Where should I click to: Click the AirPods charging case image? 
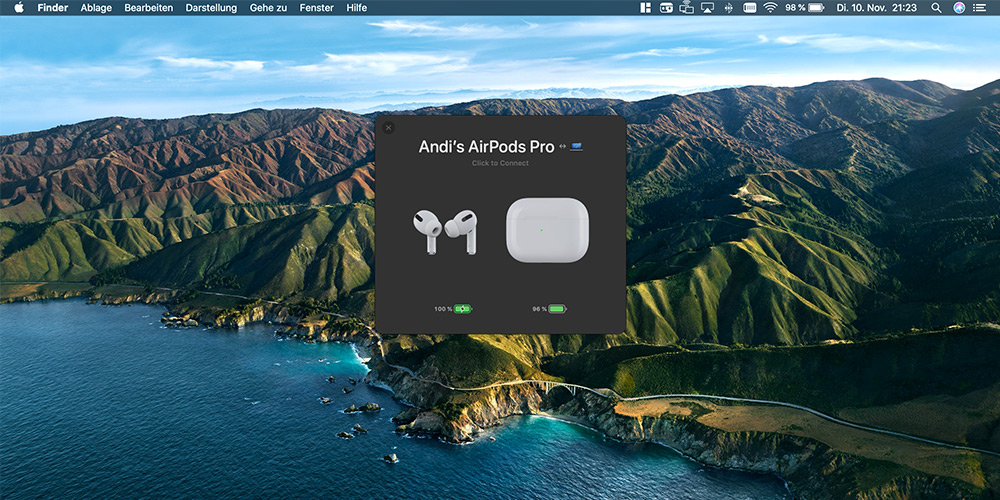click(x=547, y=230)
